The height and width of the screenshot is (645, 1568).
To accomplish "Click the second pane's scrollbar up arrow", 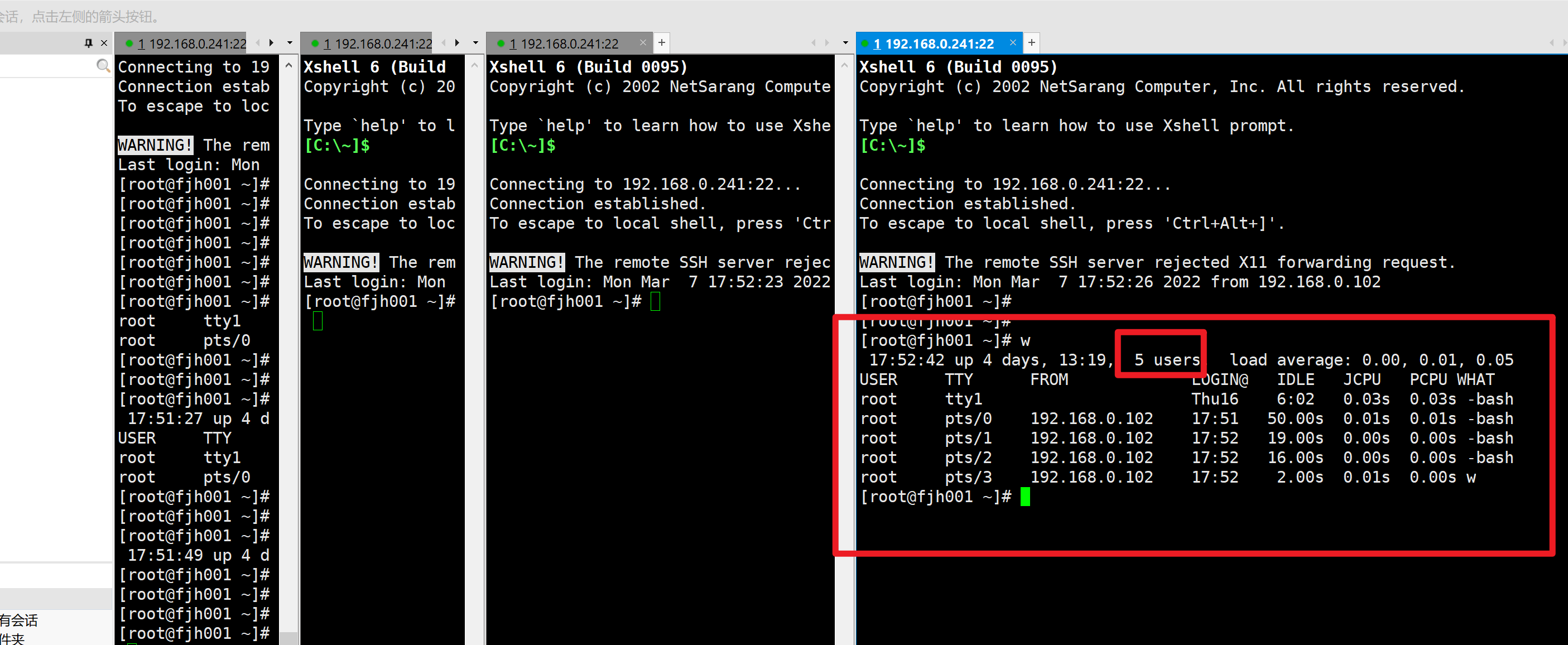I will tap(474, 65).
